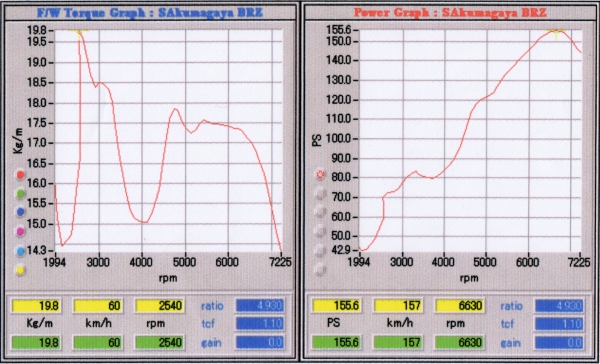
Task: Click the green 19.8 torque value field
Action: click(36, 342)
